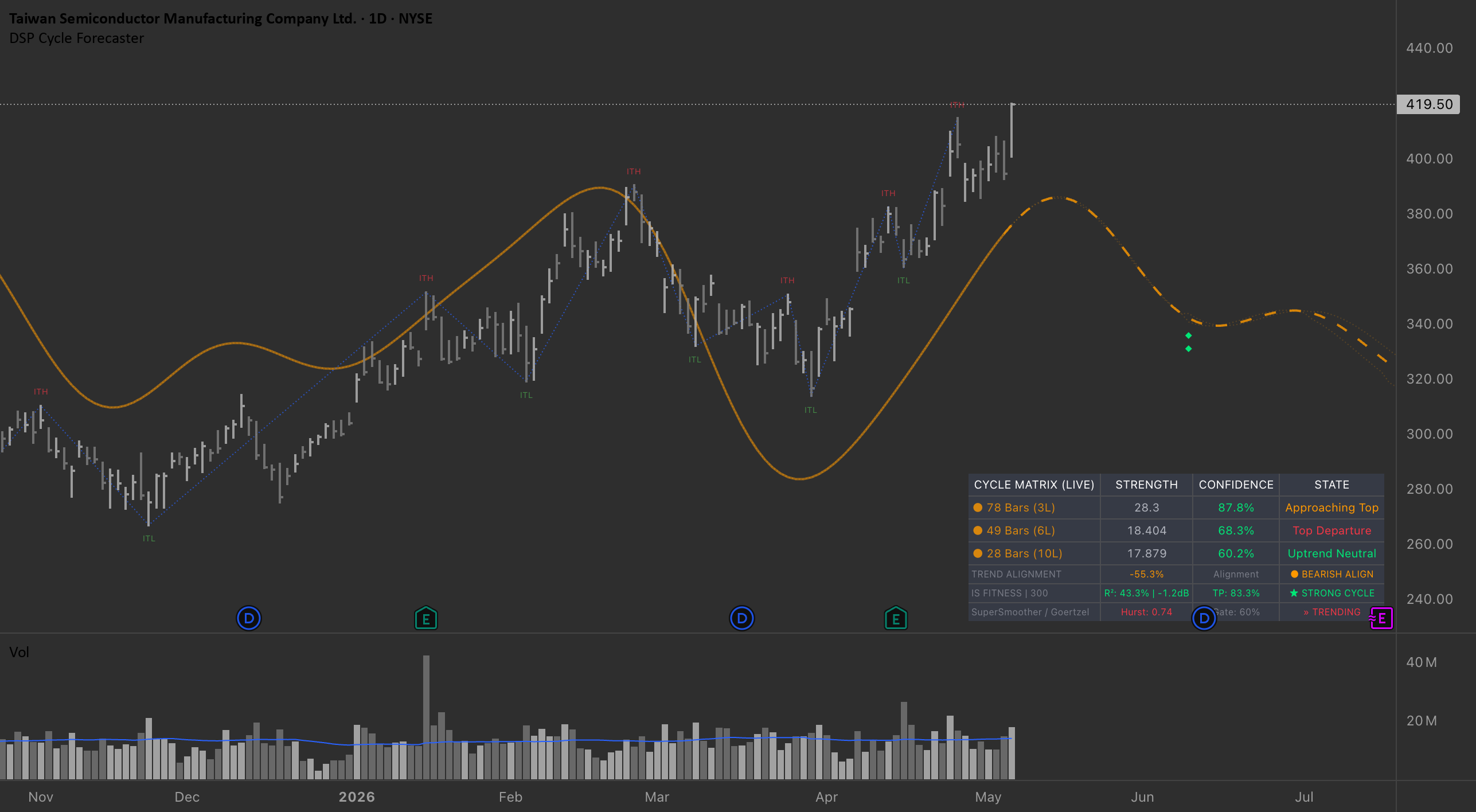Select the ITH label at late-February peak
The width and height of the screenshot is (1476, 812).
(x=634, y=171)
